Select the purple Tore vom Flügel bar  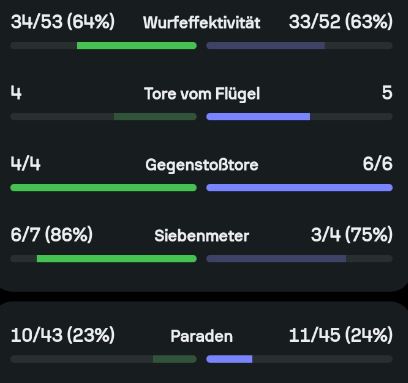(258, 117)
